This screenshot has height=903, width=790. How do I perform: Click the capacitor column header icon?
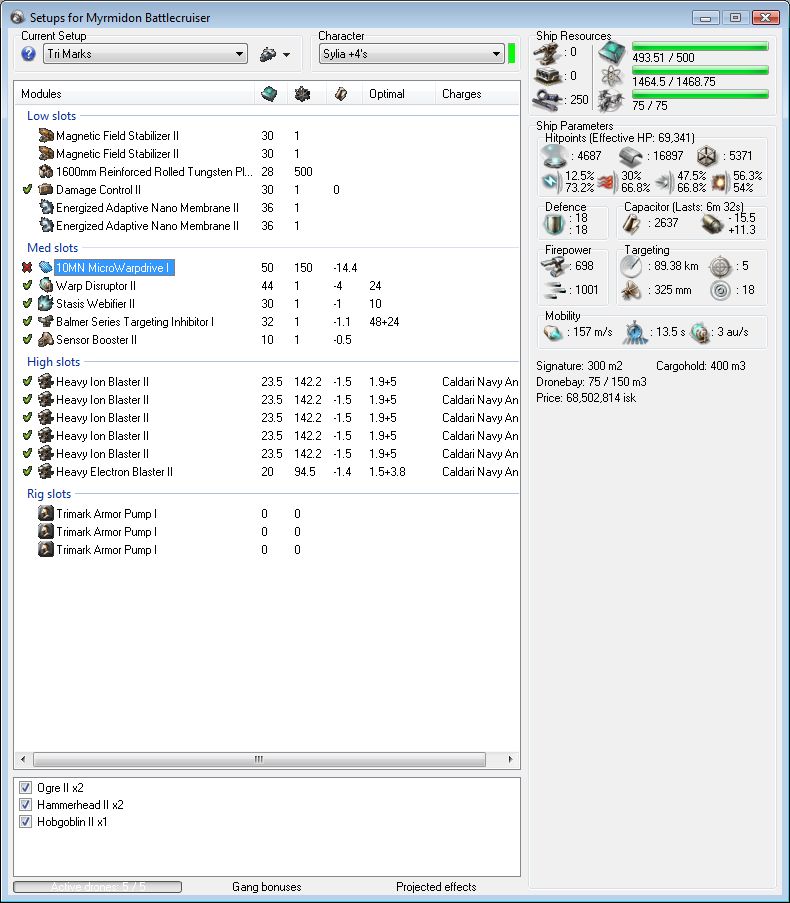(341, 94)
